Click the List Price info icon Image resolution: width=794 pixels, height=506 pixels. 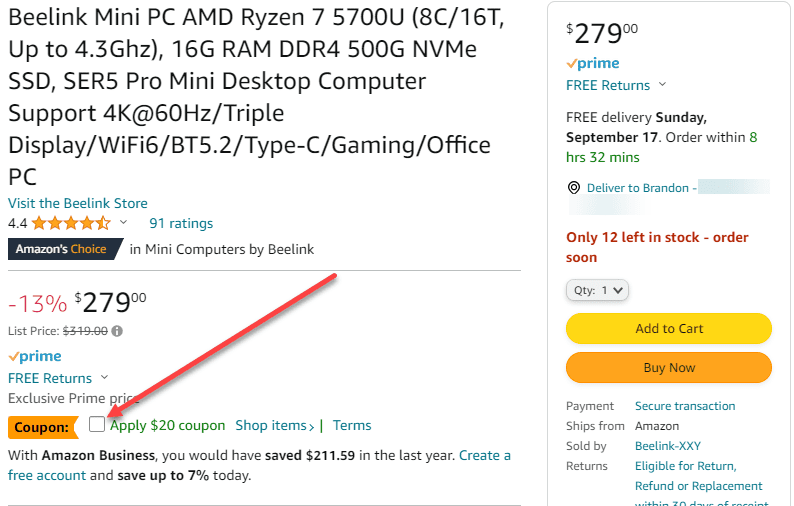[x=117, y=331]
